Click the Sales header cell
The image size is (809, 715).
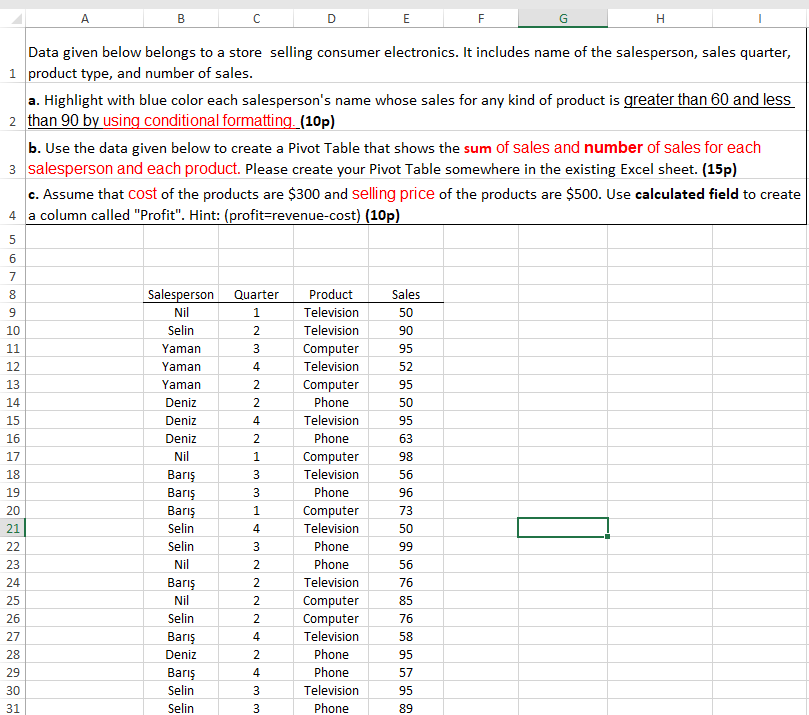tap(406, 294)
